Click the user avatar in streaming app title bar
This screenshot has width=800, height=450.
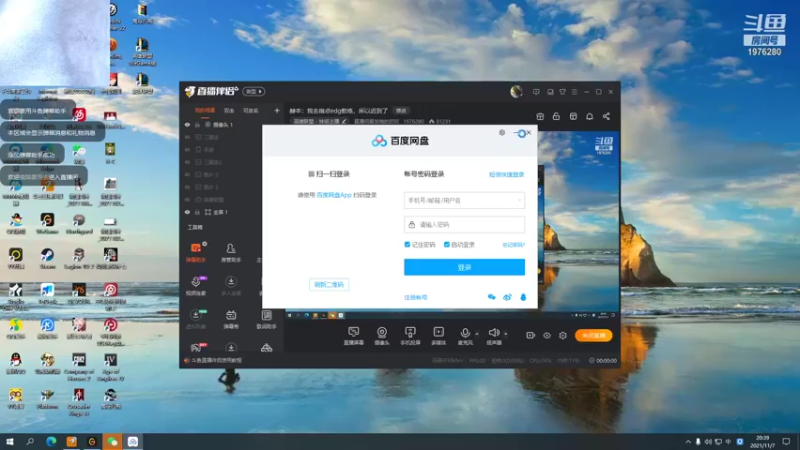[x=516, y=91]
